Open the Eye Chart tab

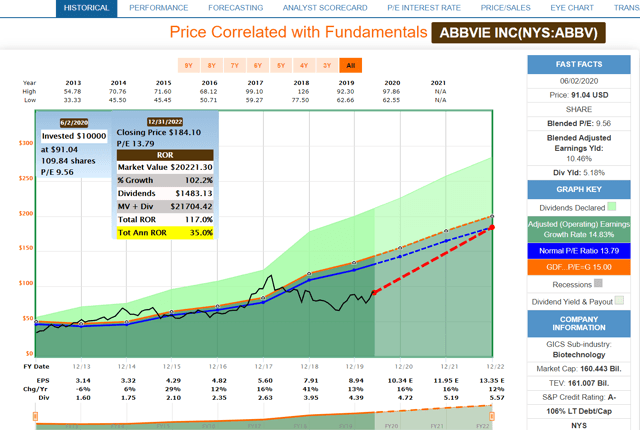point(572,8)
